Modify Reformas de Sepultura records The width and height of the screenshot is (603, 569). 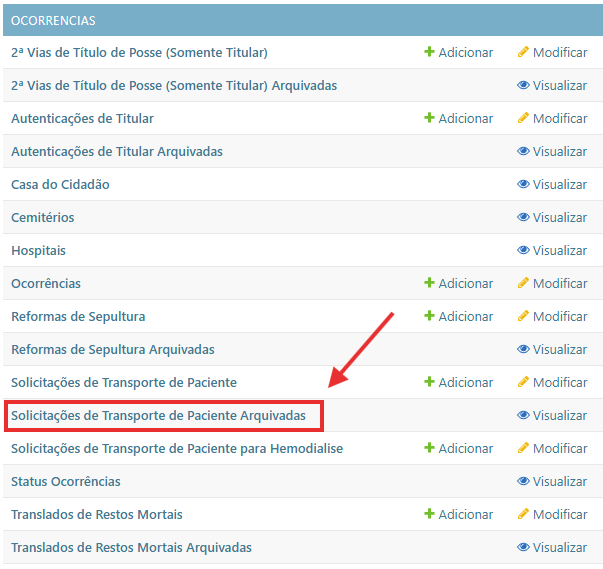pyautogui.click(x=552, y=316)
